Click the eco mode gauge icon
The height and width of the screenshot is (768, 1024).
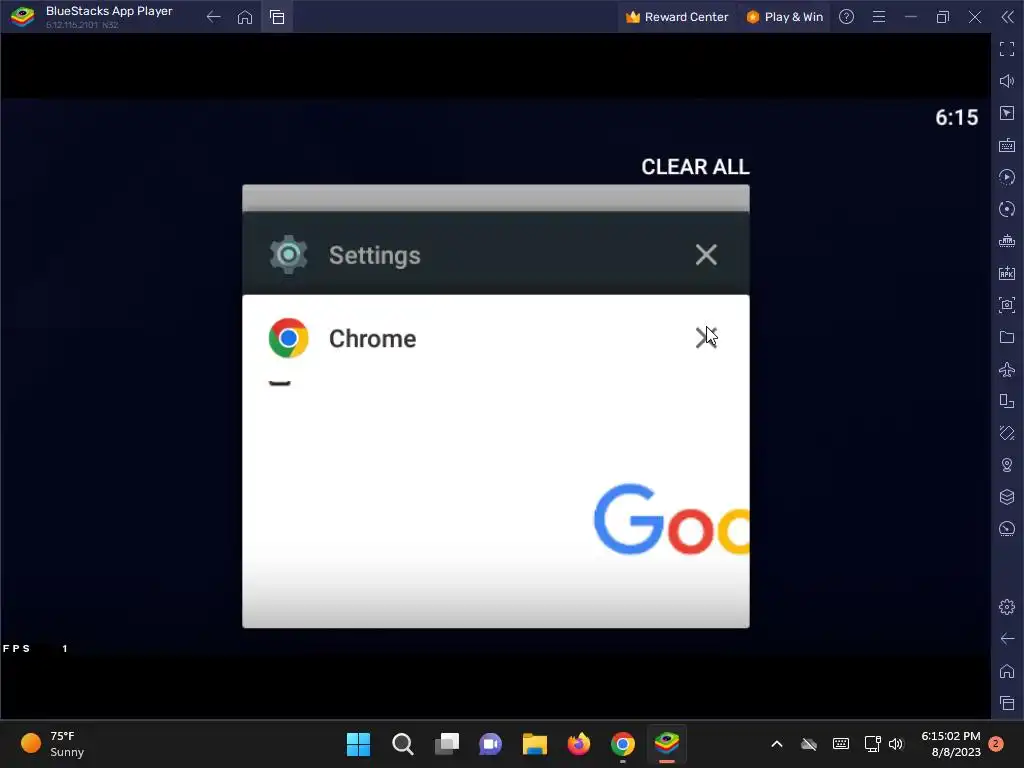tap(1007, 529)
